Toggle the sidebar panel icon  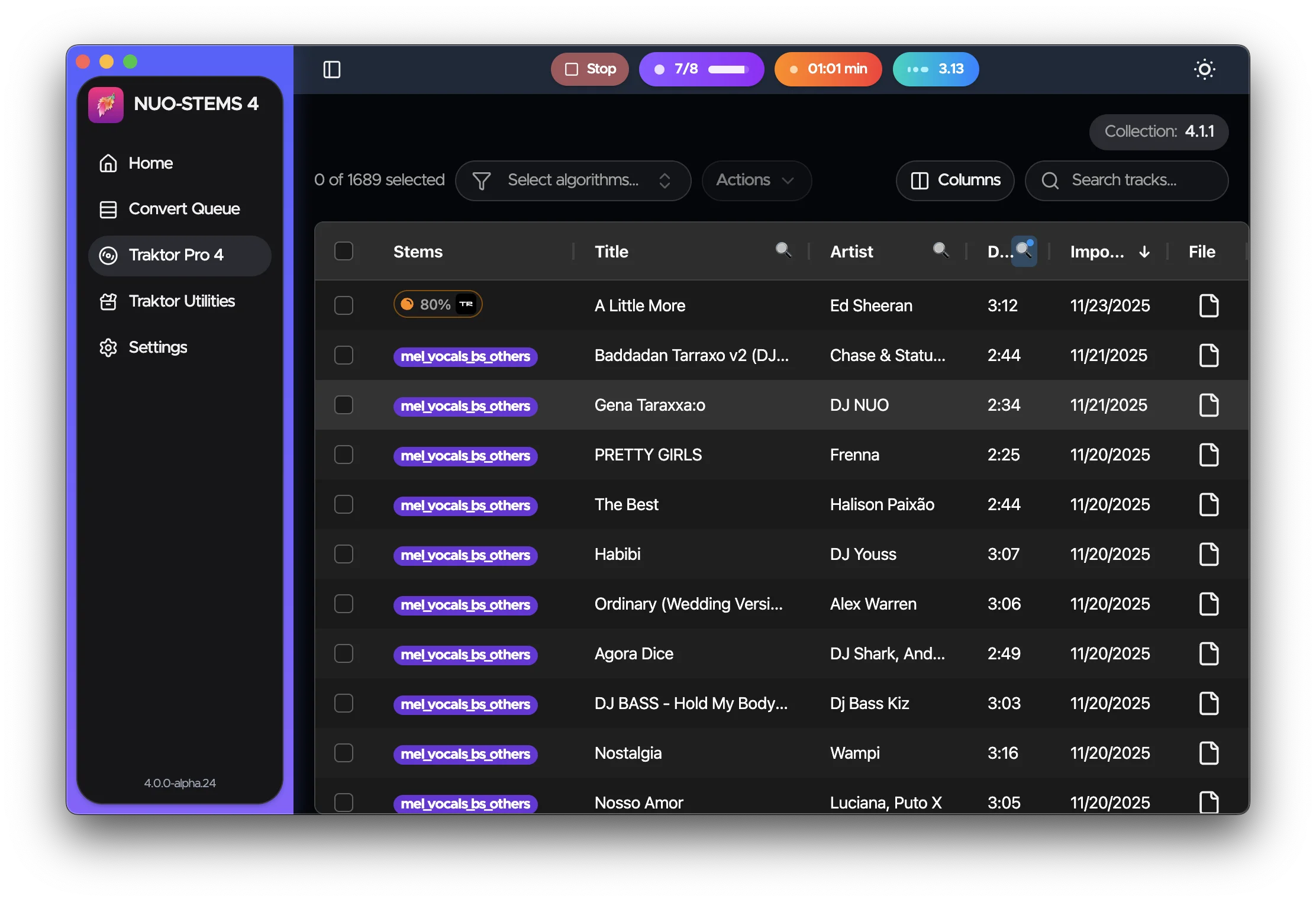coord(331,69)
